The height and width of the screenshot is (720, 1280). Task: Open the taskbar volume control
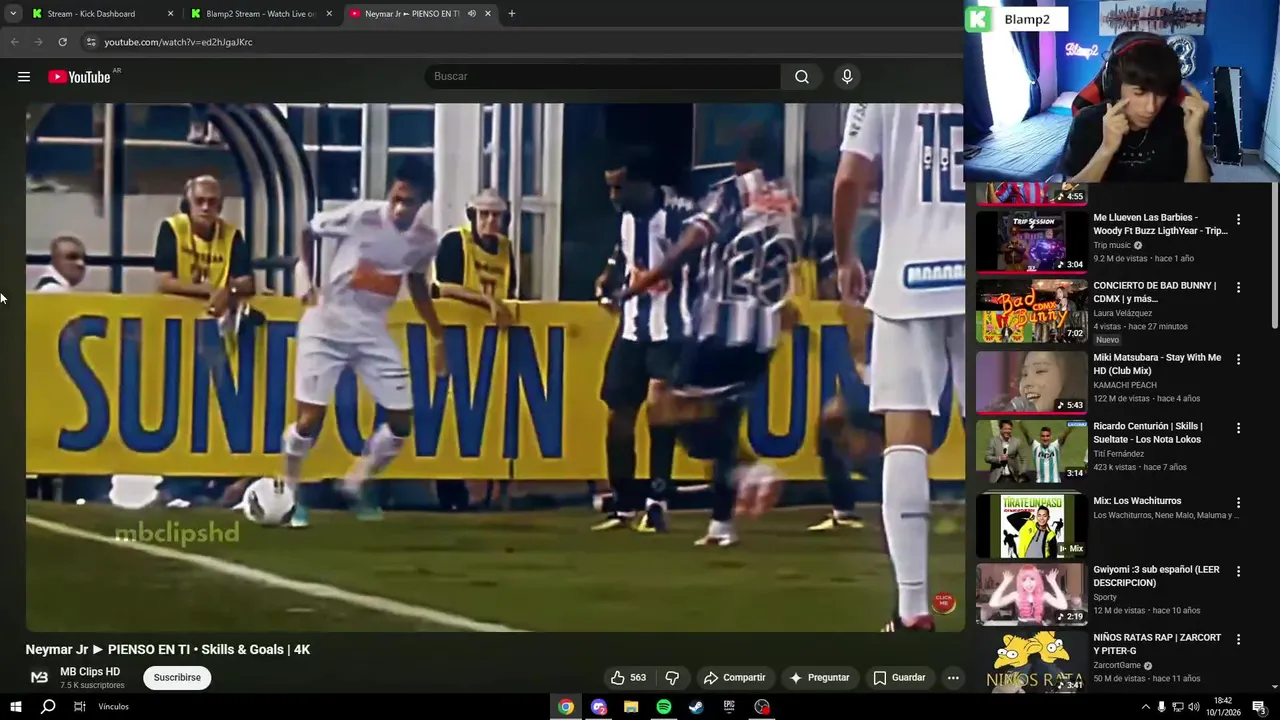pyautogui.click(x=1193, y=707)
